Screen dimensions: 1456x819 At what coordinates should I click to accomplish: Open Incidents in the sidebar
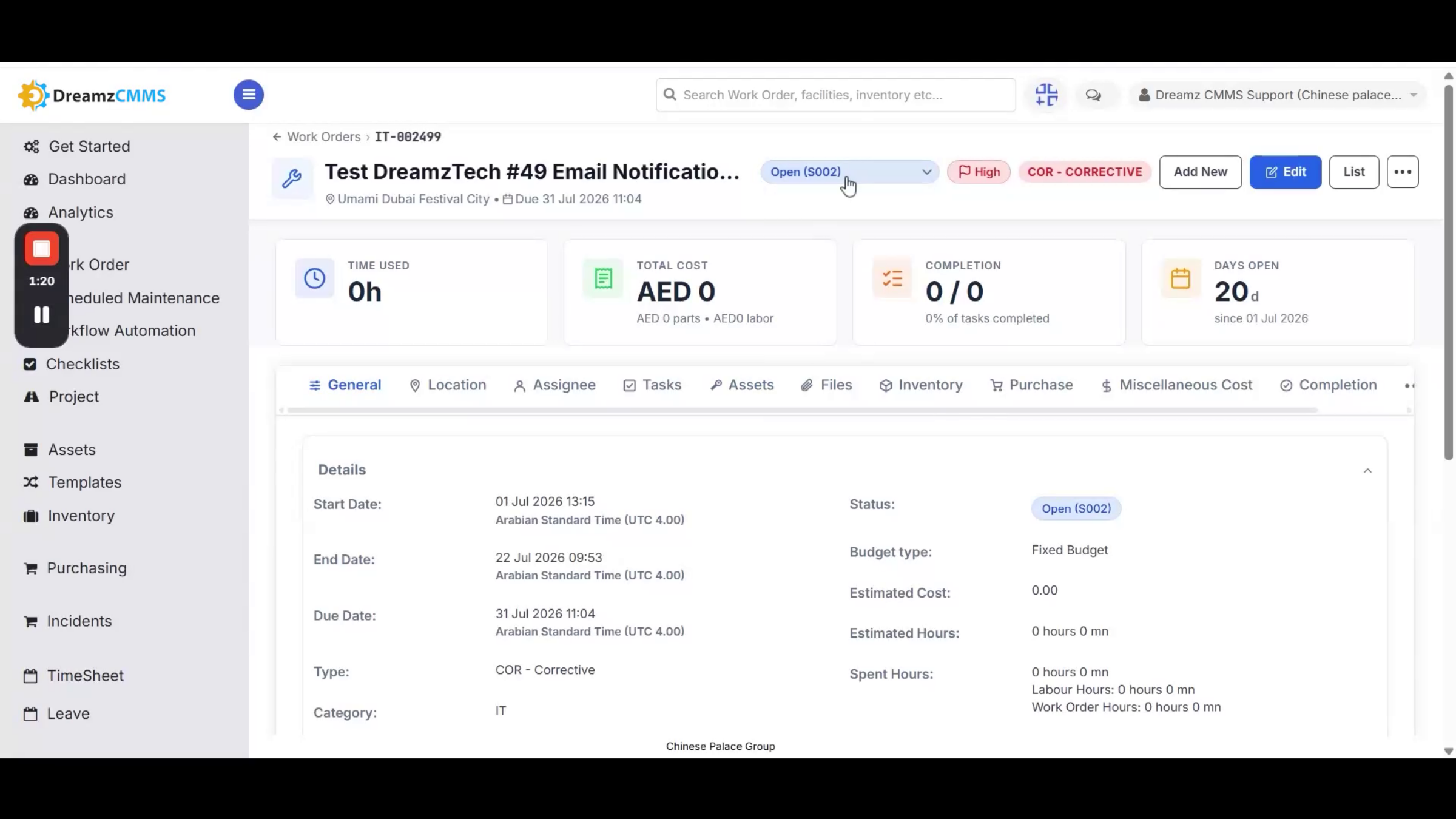pos(68,621)
